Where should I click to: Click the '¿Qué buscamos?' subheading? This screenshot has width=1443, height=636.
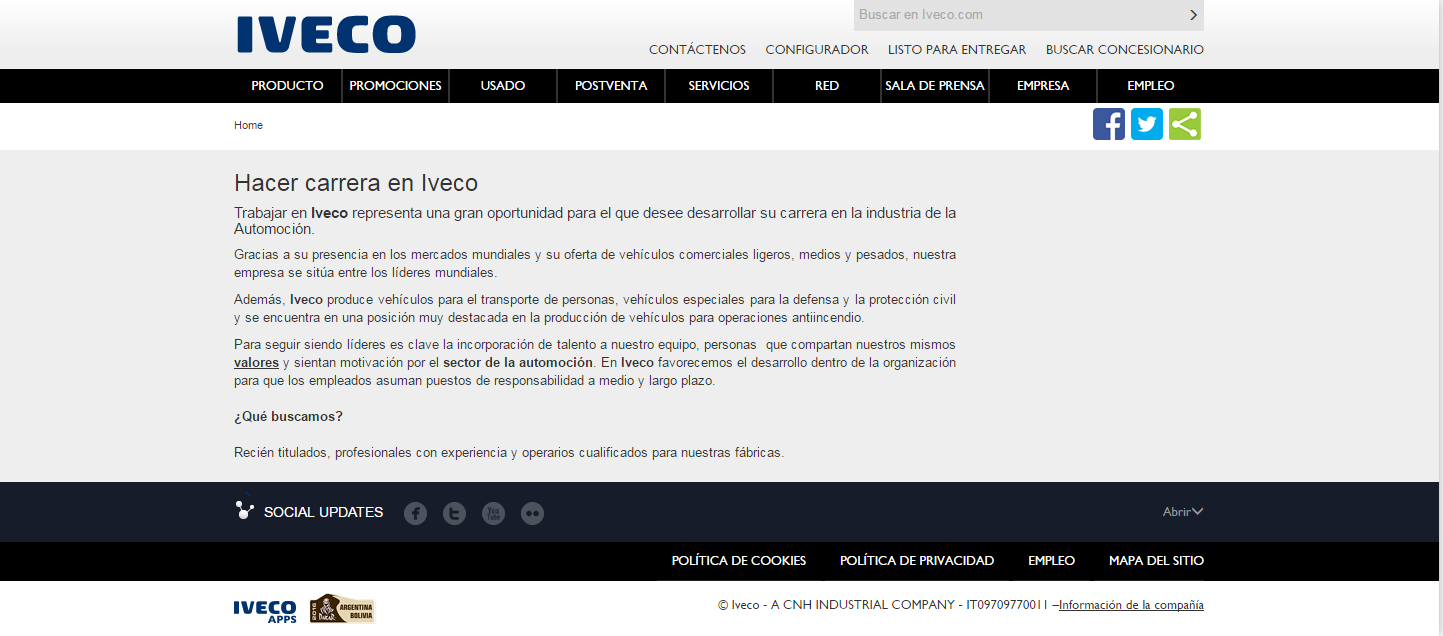(288, 416)
